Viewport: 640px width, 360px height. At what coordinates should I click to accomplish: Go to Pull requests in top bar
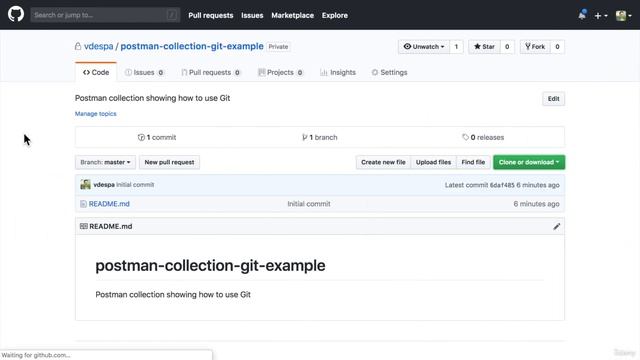[x=211, y=16]
